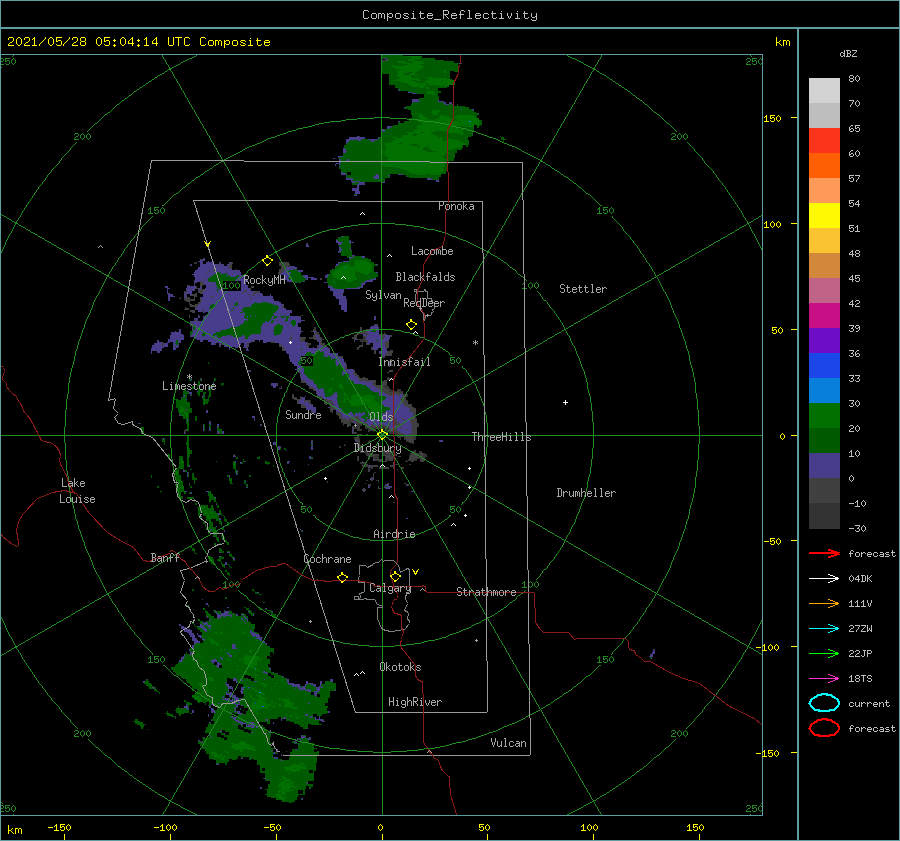Click the Ponoka city label

[456, 206]
